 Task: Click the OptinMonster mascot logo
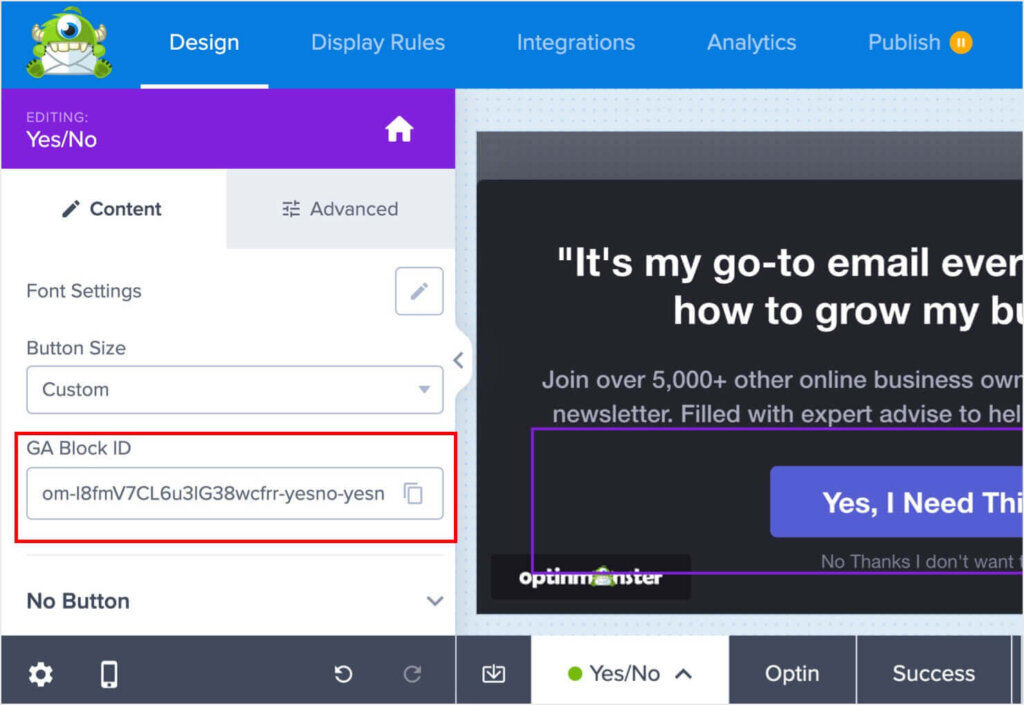coord(69,43)
